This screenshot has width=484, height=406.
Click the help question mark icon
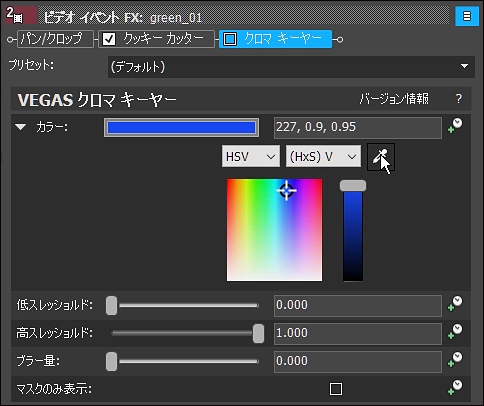459,99
